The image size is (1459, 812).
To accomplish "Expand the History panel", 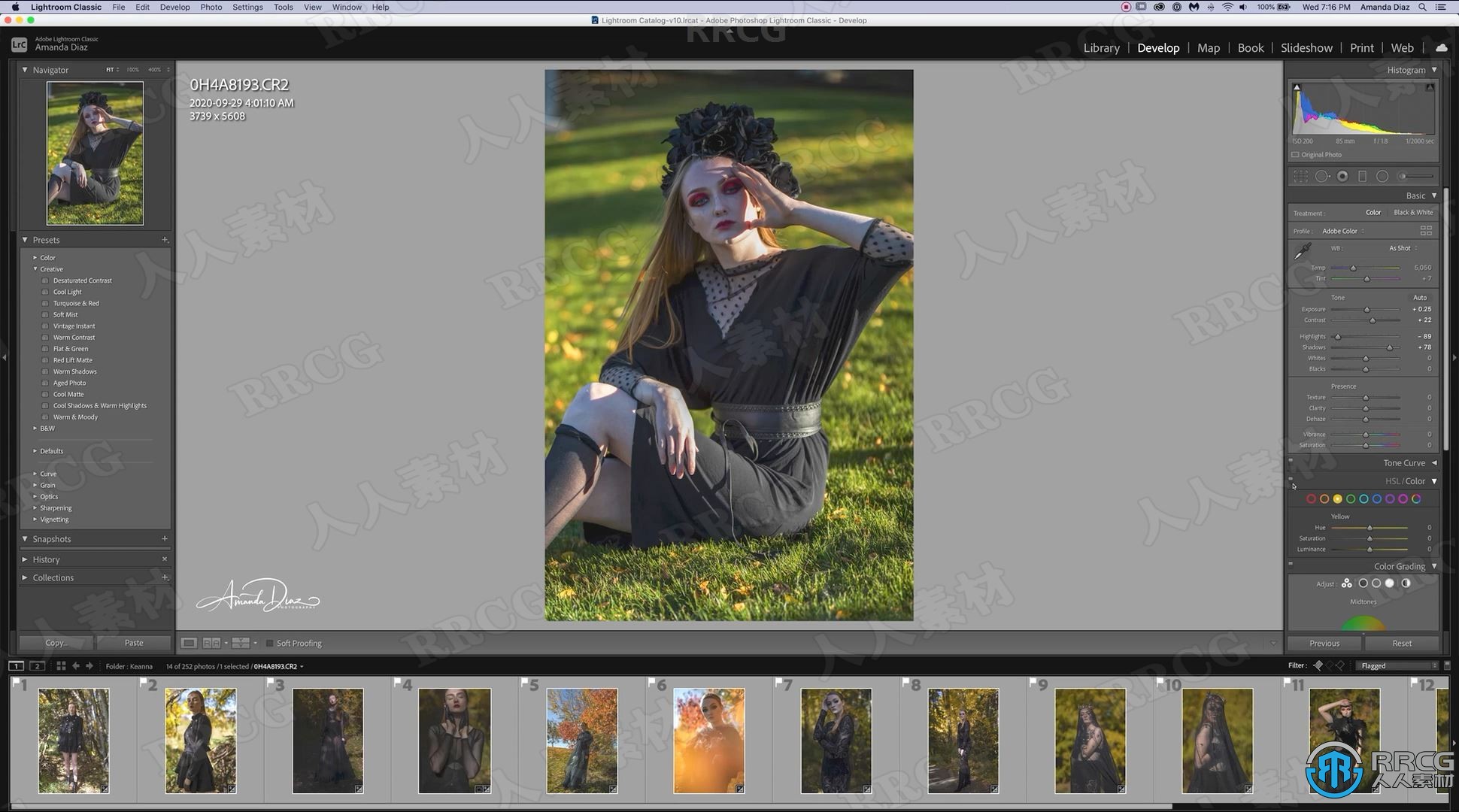I will click(25, 559).
